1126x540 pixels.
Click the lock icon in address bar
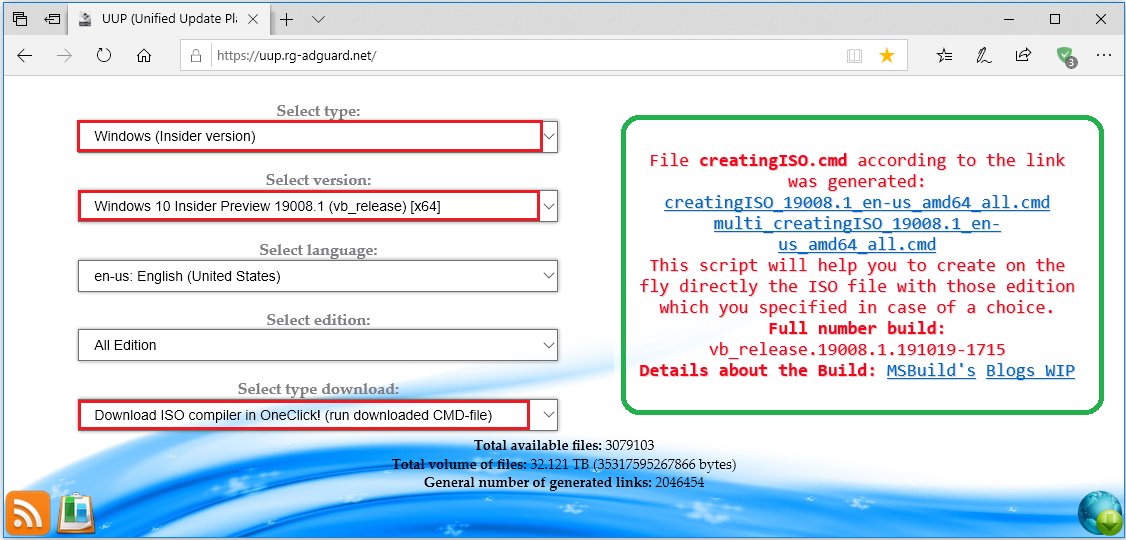click(195, 56)
